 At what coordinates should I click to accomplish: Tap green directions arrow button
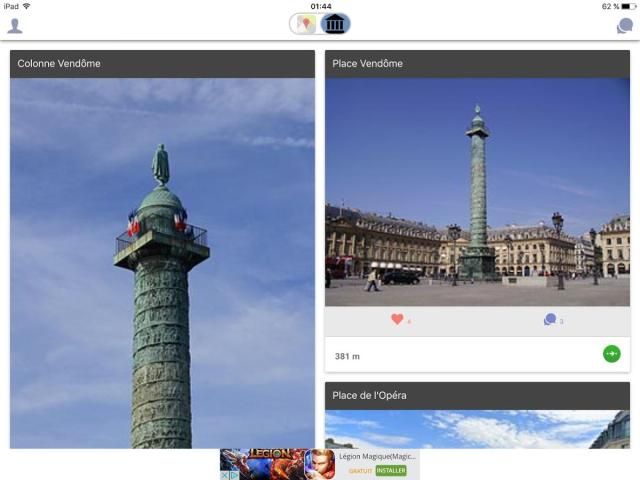(611, 354)
